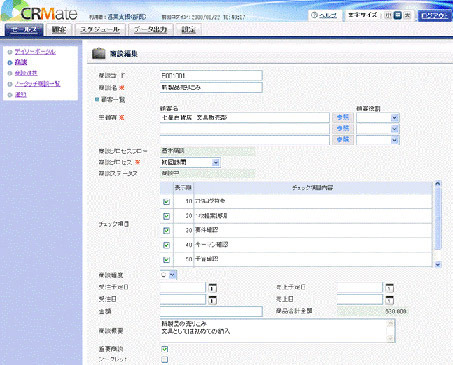Toggle checklist checkbox for item 20

[166, 216]
